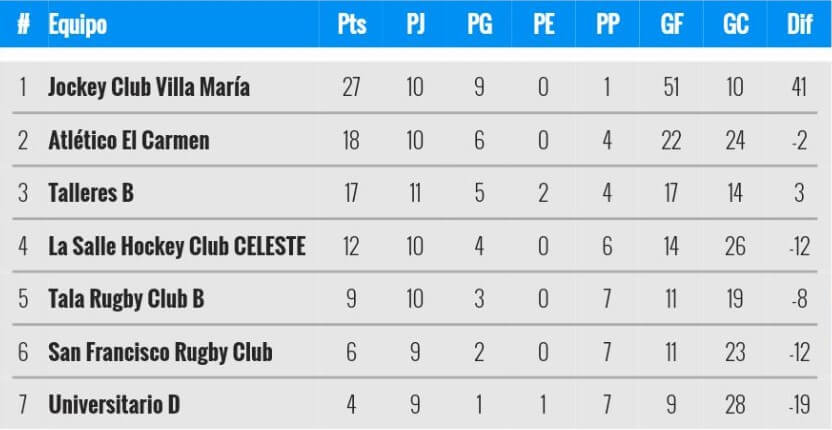This screenshot has width=832, height=430.
Task: Select the PP column header
Action: [607, 25]
